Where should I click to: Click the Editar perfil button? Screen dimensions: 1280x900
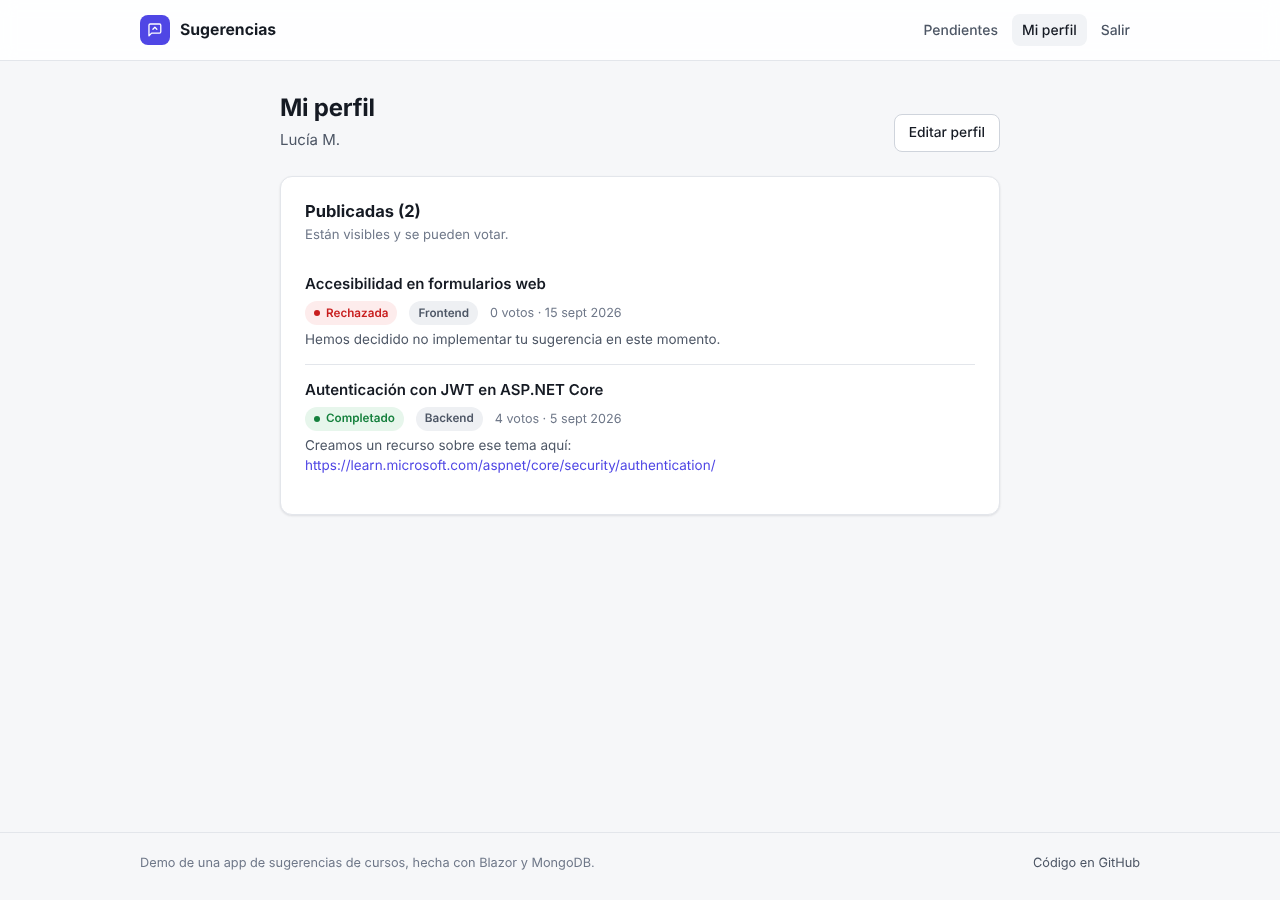[x=947, y=133]
